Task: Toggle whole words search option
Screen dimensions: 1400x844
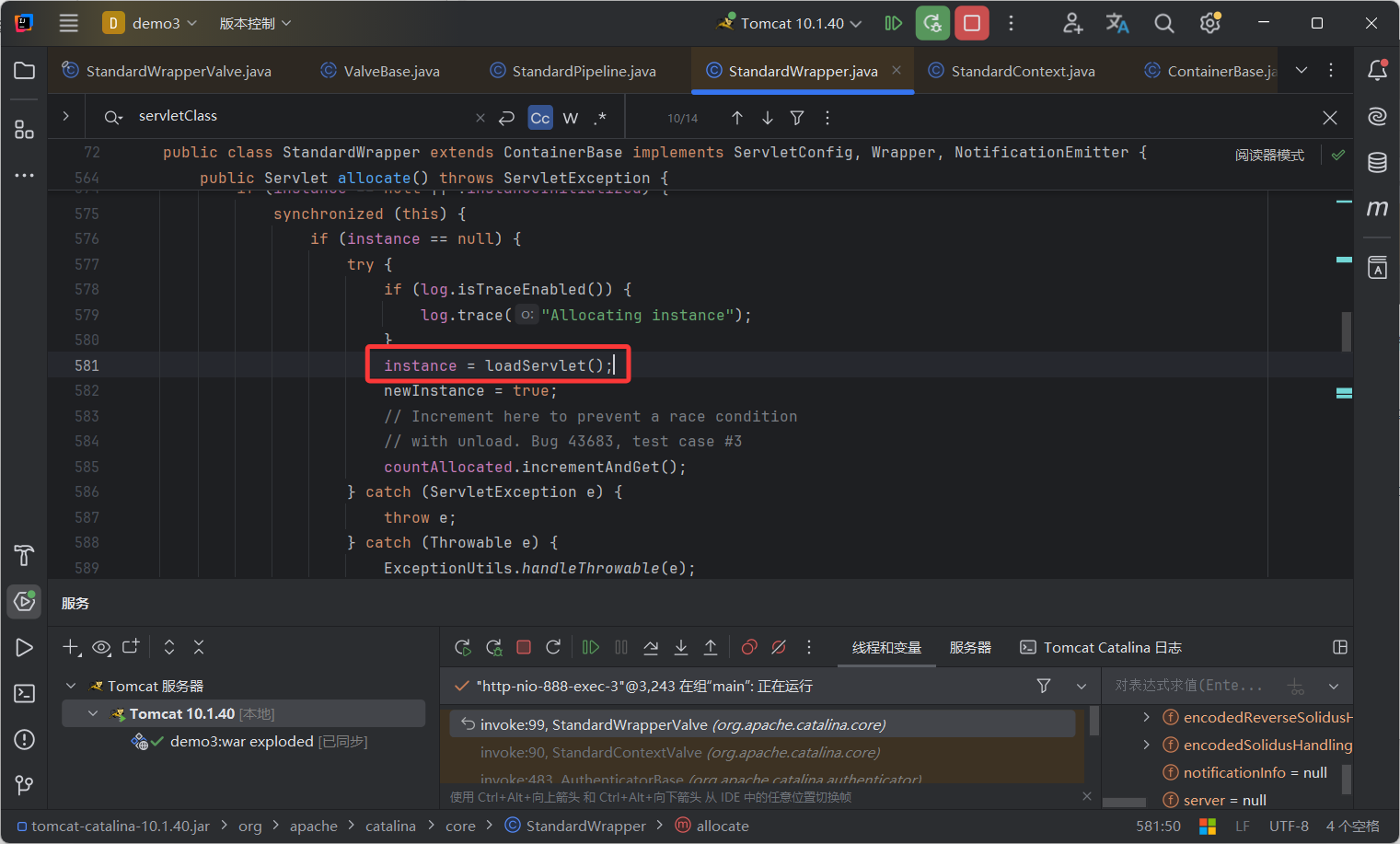Action: point(571,117)
